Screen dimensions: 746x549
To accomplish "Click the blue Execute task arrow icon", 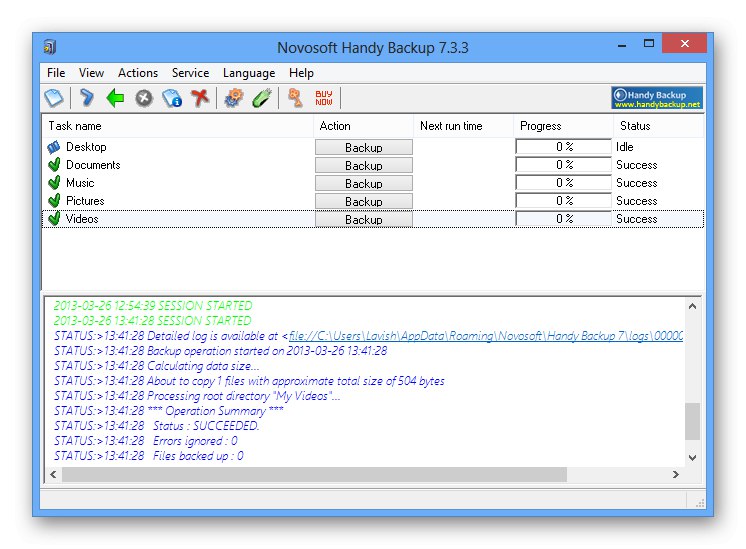I will pyautogui.click(x=87, y=98).
